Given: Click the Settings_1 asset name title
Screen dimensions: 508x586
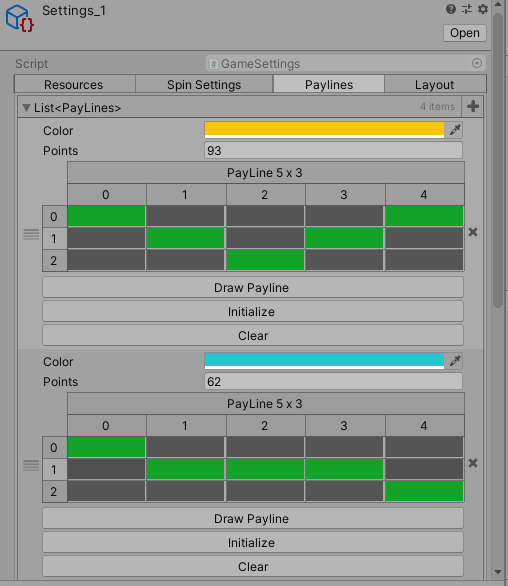Looking at the screenshot, I should pyautogui.click(x=74, y=10).
